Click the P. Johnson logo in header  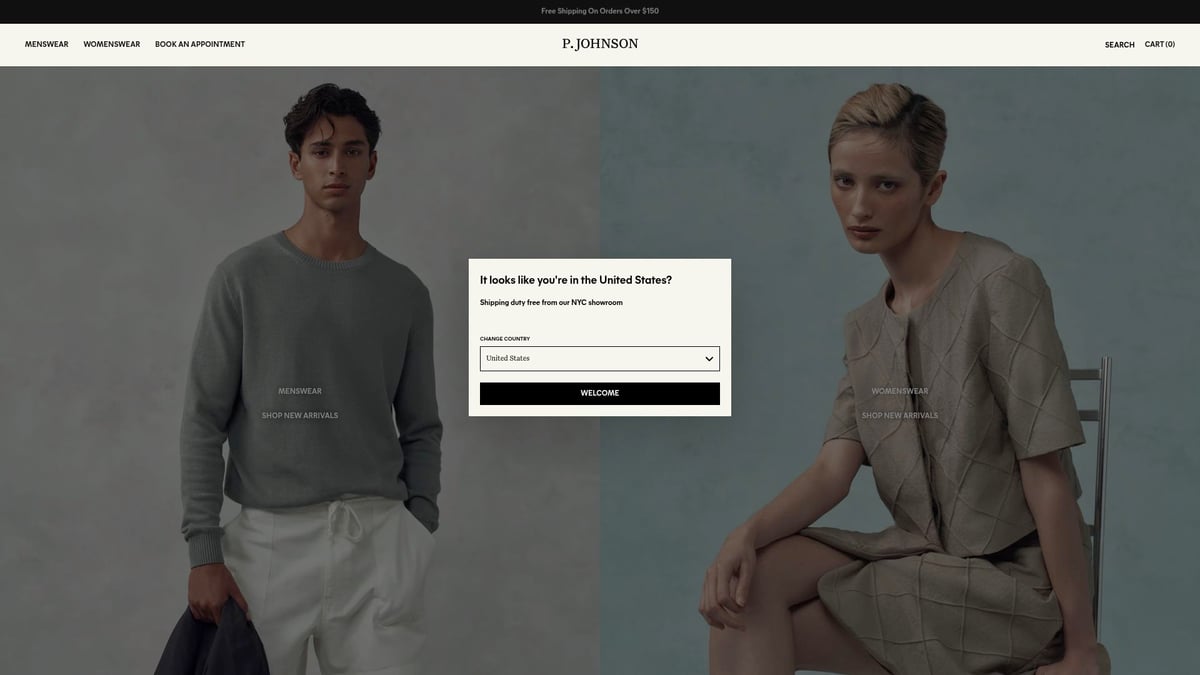point(600,44)
